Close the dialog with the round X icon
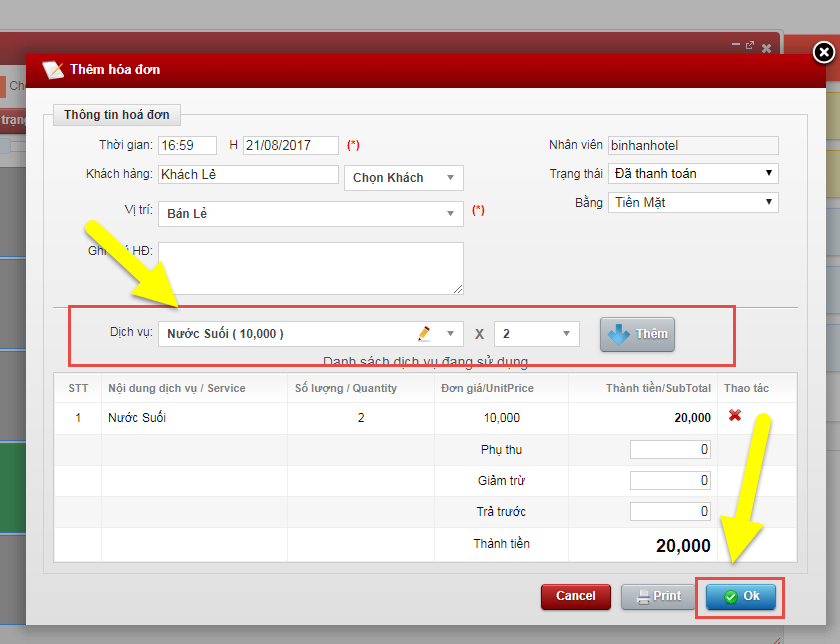840x644 pixels. (823, 53)
